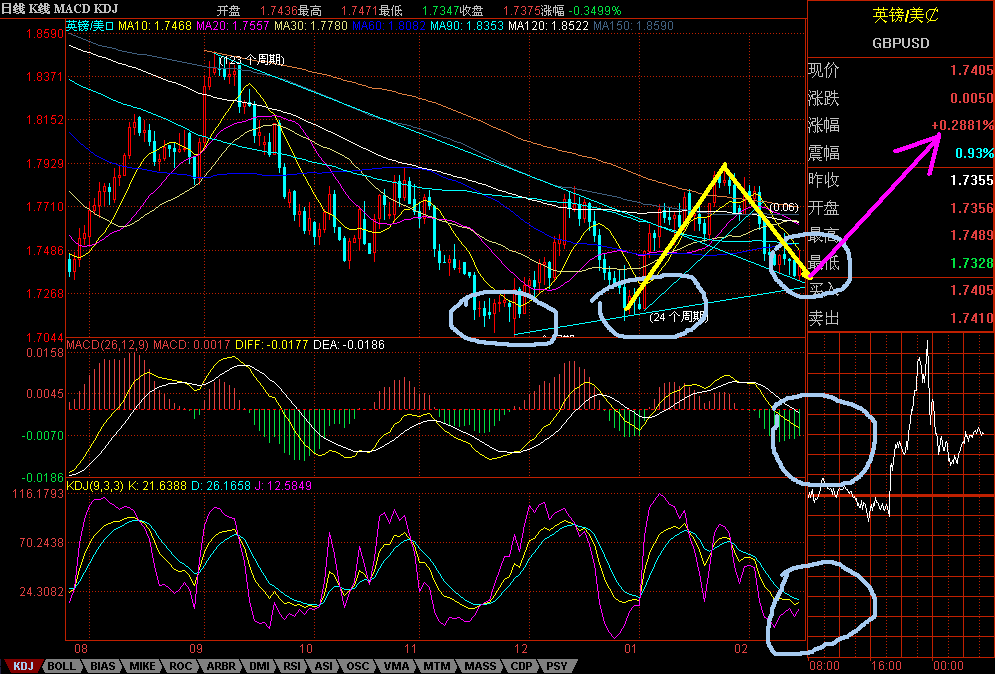
Task: Click the MACD label in top header
Action: click(x=72, y=10)
